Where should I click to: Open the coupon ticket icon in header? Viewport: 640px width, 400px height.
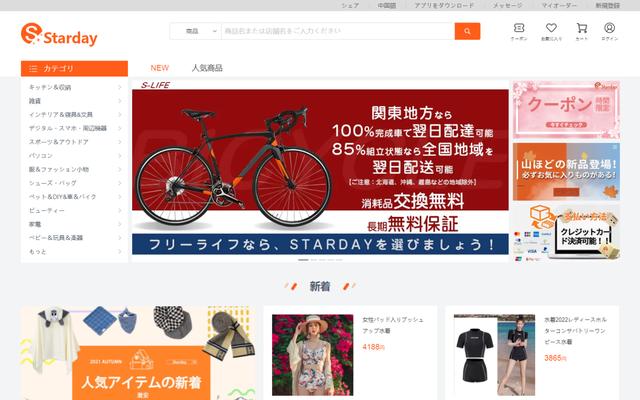point(519,28)
